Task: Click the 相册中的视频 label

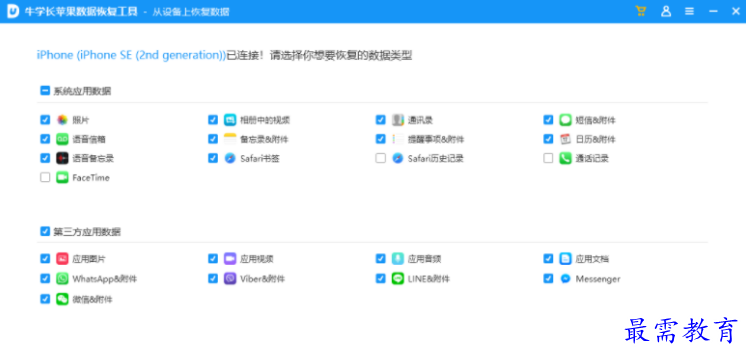Action: (265, 120)
